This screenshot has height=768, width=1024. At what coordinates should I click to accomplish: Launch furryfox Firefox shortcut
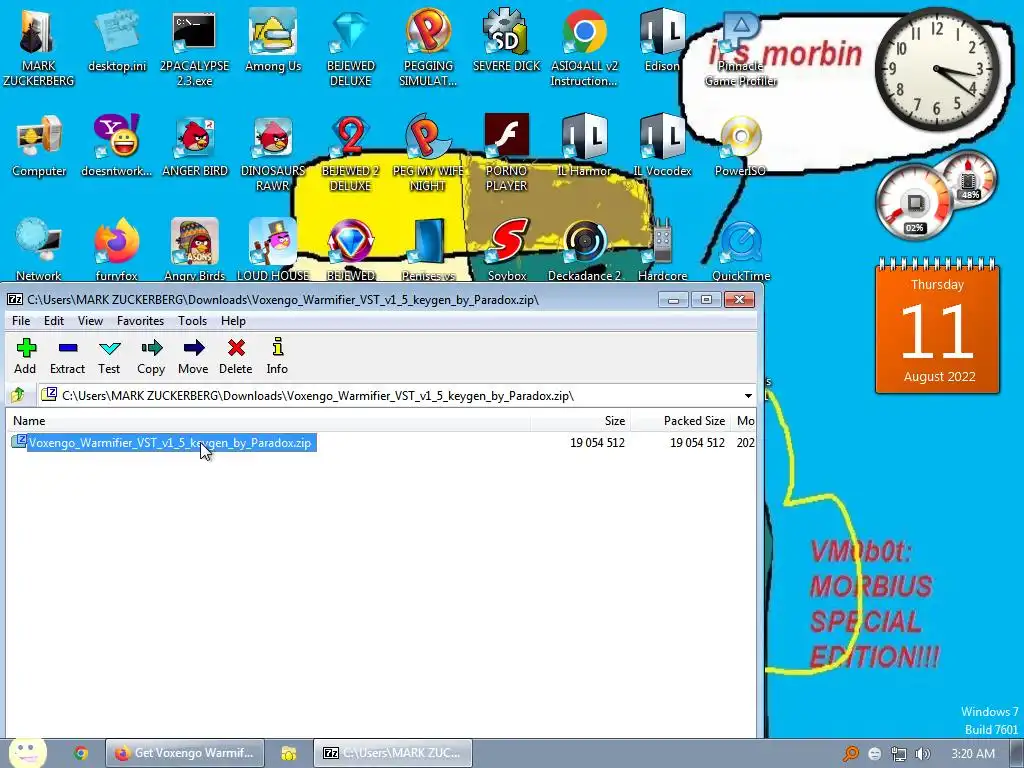(116, 250)
